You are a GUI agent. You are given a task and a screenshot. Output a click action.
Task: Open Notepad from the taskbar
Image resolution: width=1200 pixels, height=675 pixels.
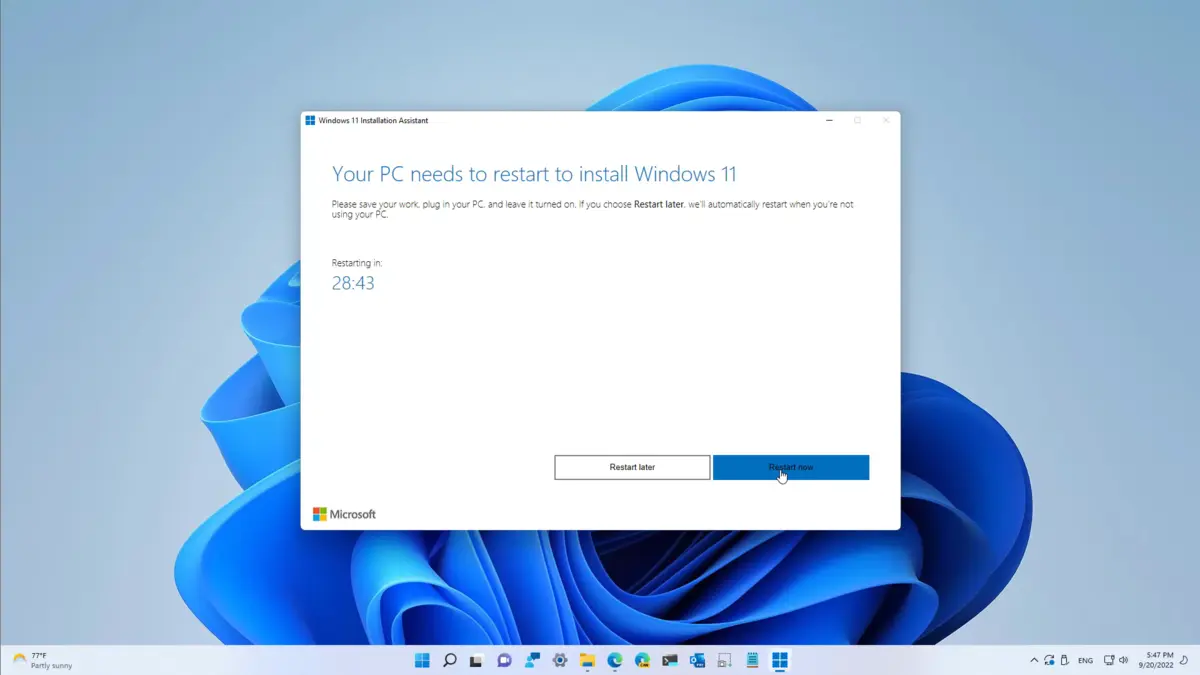752,660
